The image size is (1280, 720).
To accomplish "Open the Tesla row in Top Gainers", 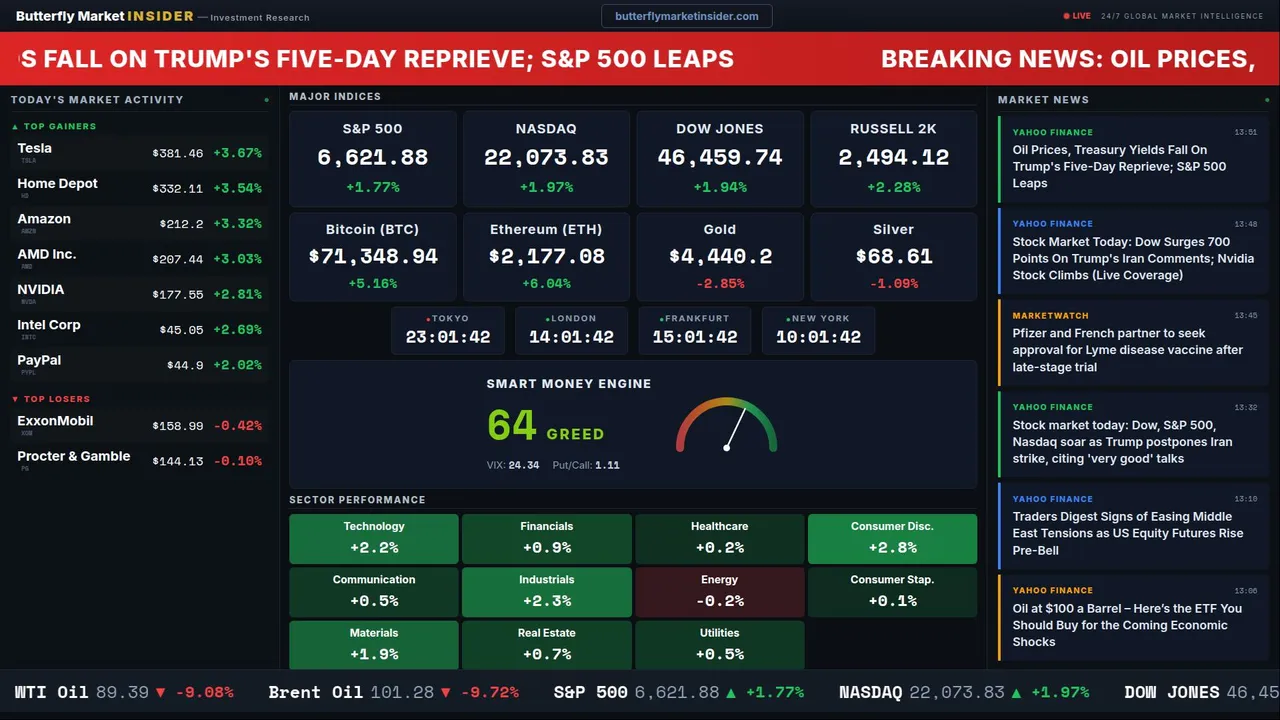I will tap(139, 153).
